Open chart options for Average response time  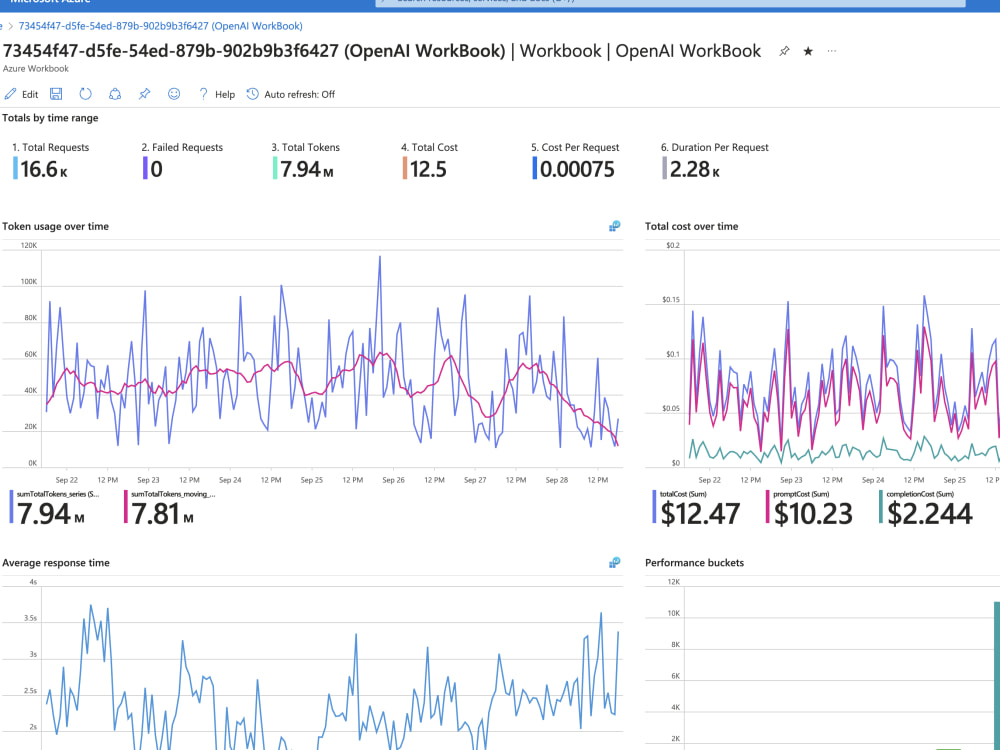(x=613, y=562)
